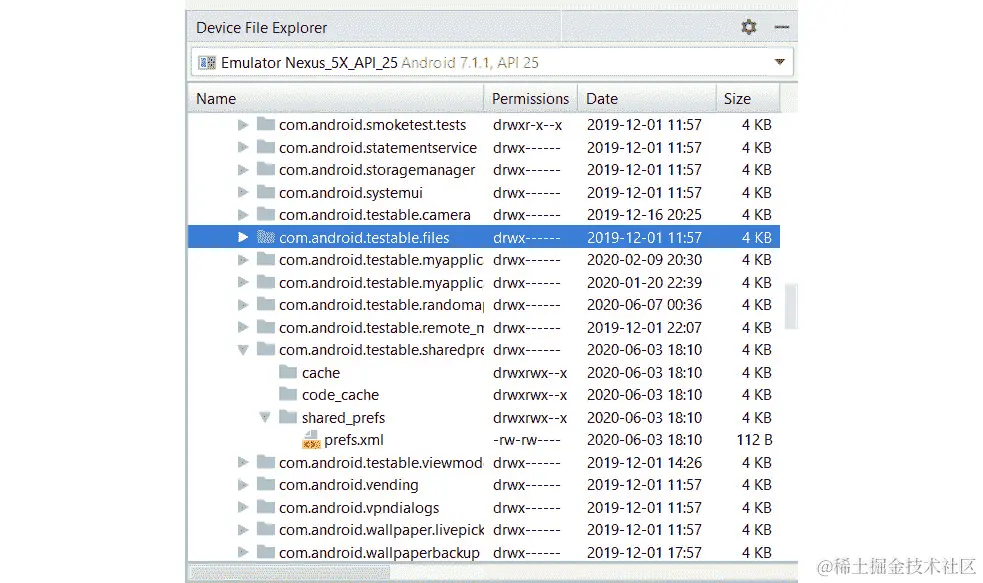Click folder icon of com.android.vending
Image resolution: width=983 pixels, height=583 pixels.
click(266, 485)
